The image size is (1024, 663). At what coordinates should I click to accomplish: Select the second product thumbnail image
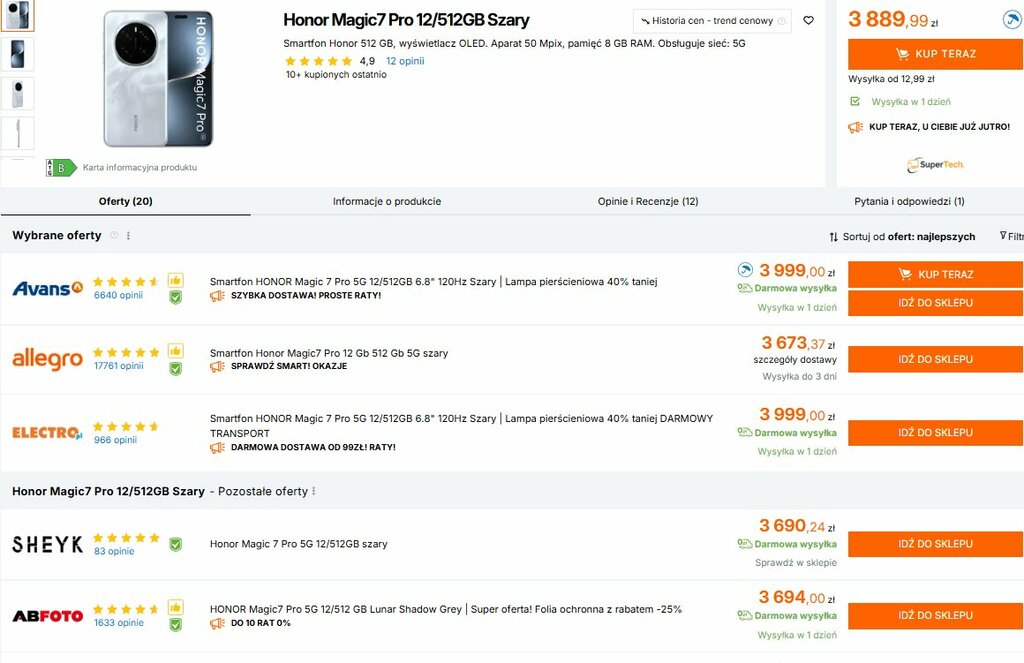[18, 54]
